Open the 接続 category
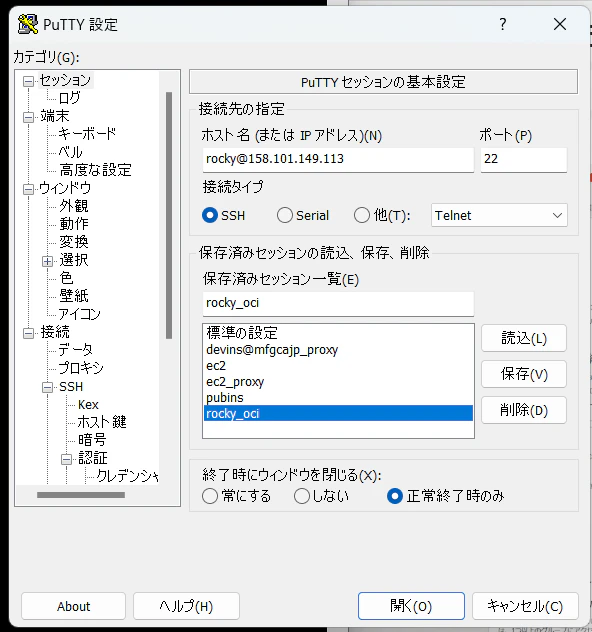 (x=54, y=332)
